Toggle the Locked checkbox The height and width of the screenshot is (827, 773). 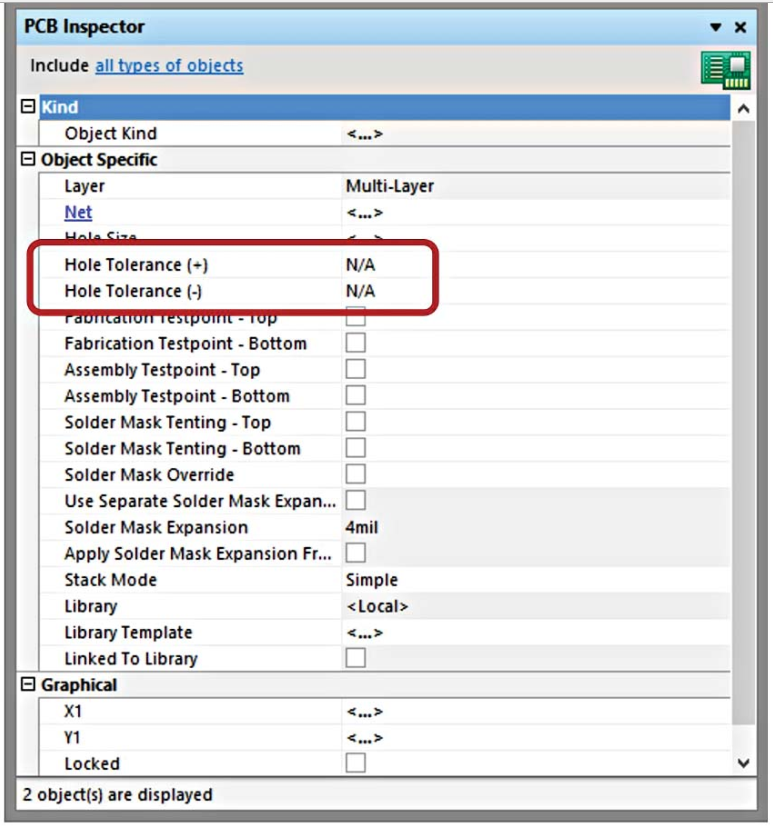point(356,763)
